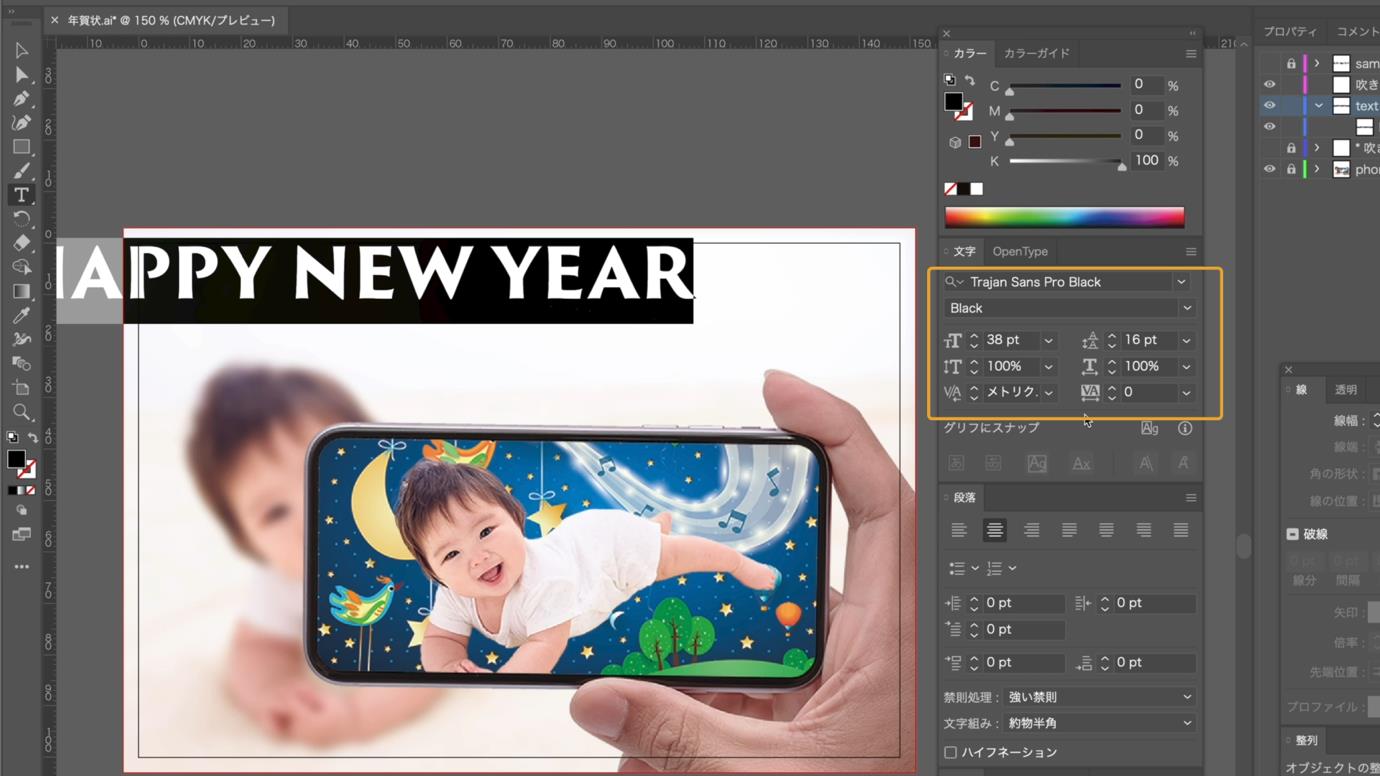1380x776 pixels.
Task: Select the Pen tool
Action: click(x=21, y=98)
